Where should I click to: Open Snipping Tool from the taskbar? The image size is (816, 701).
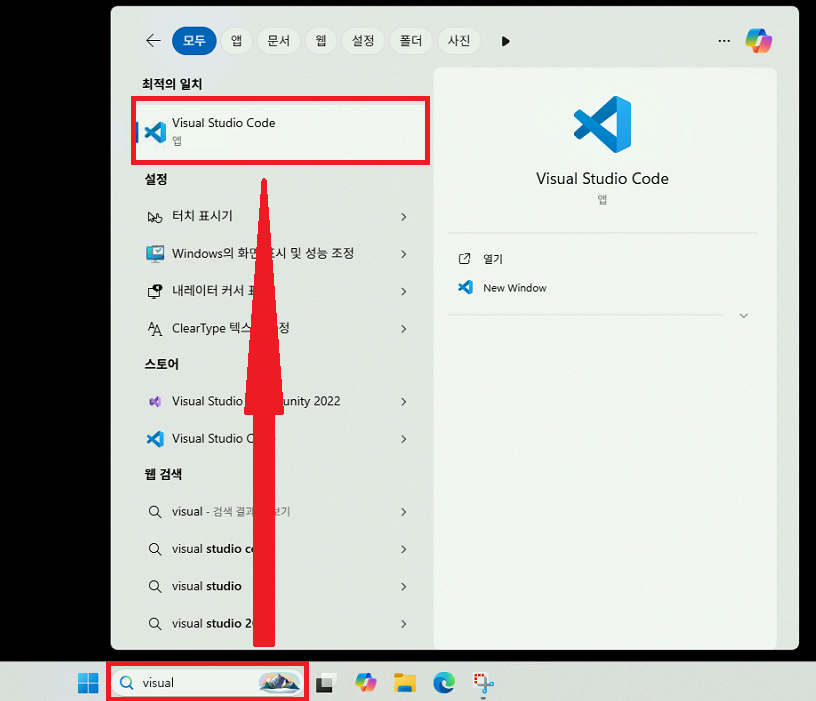tap(483, 682)
